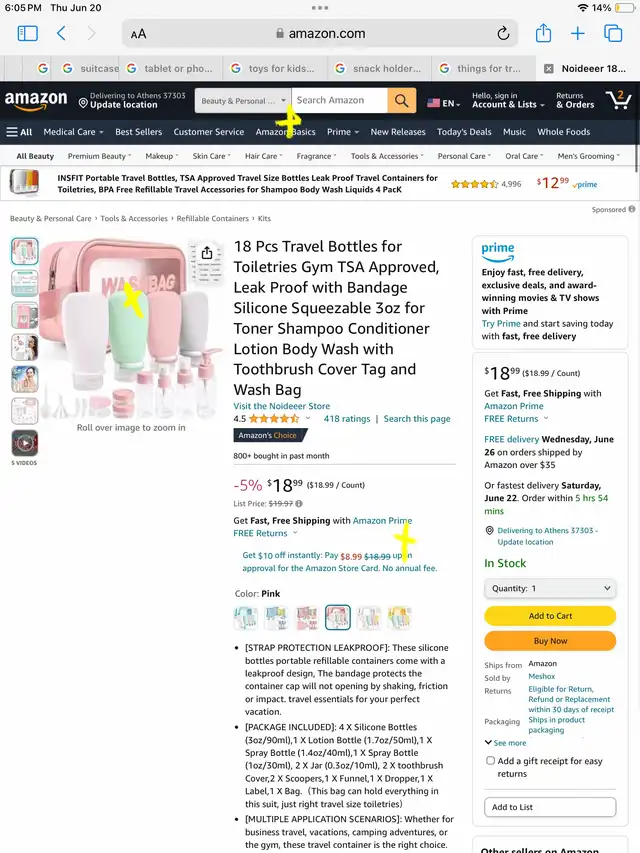Share product via image share icon
Screen dimensions: 640x853
point(207,253)
